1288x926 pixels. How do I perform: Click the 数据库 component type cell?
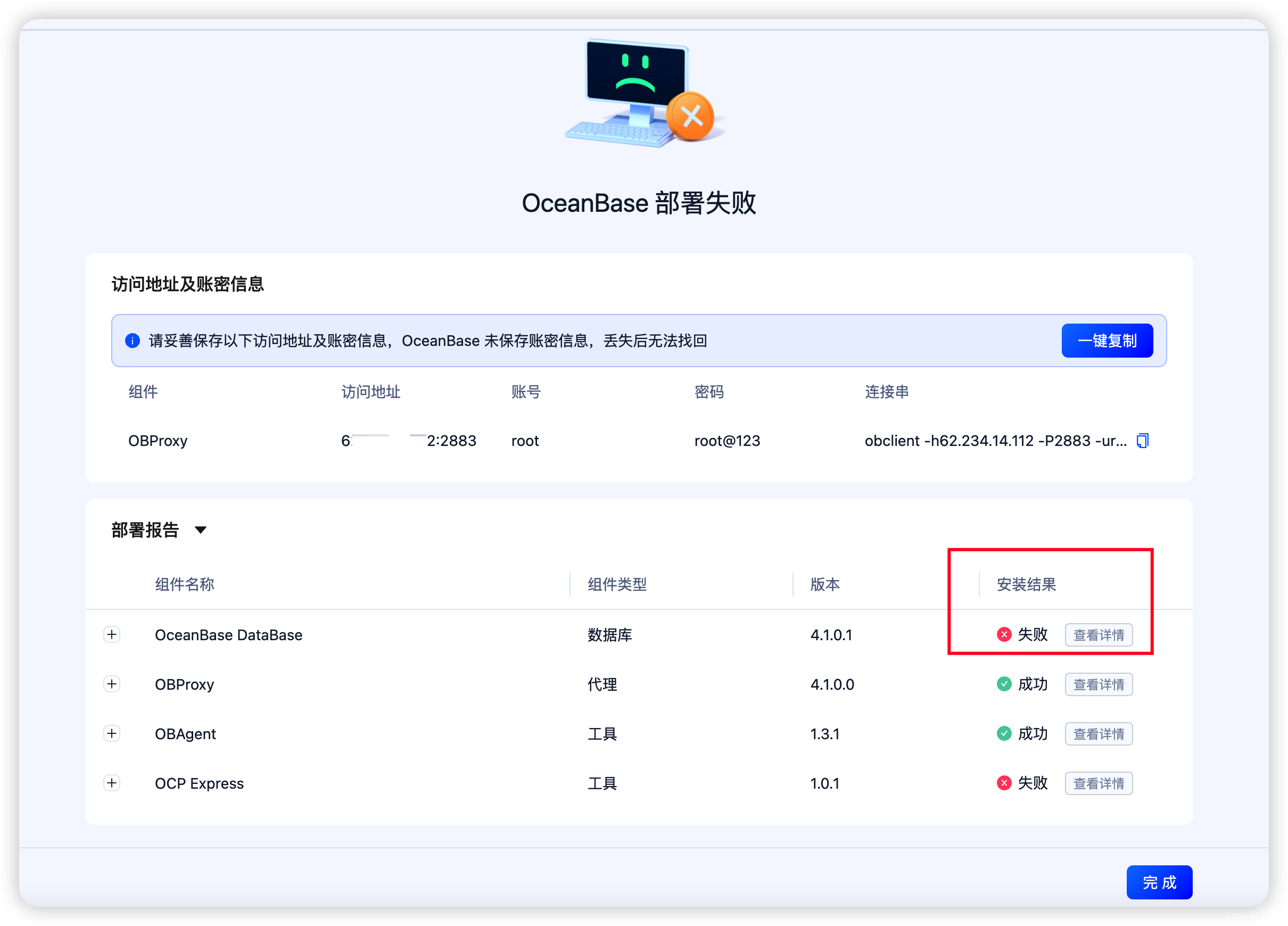tap(609, 635)
